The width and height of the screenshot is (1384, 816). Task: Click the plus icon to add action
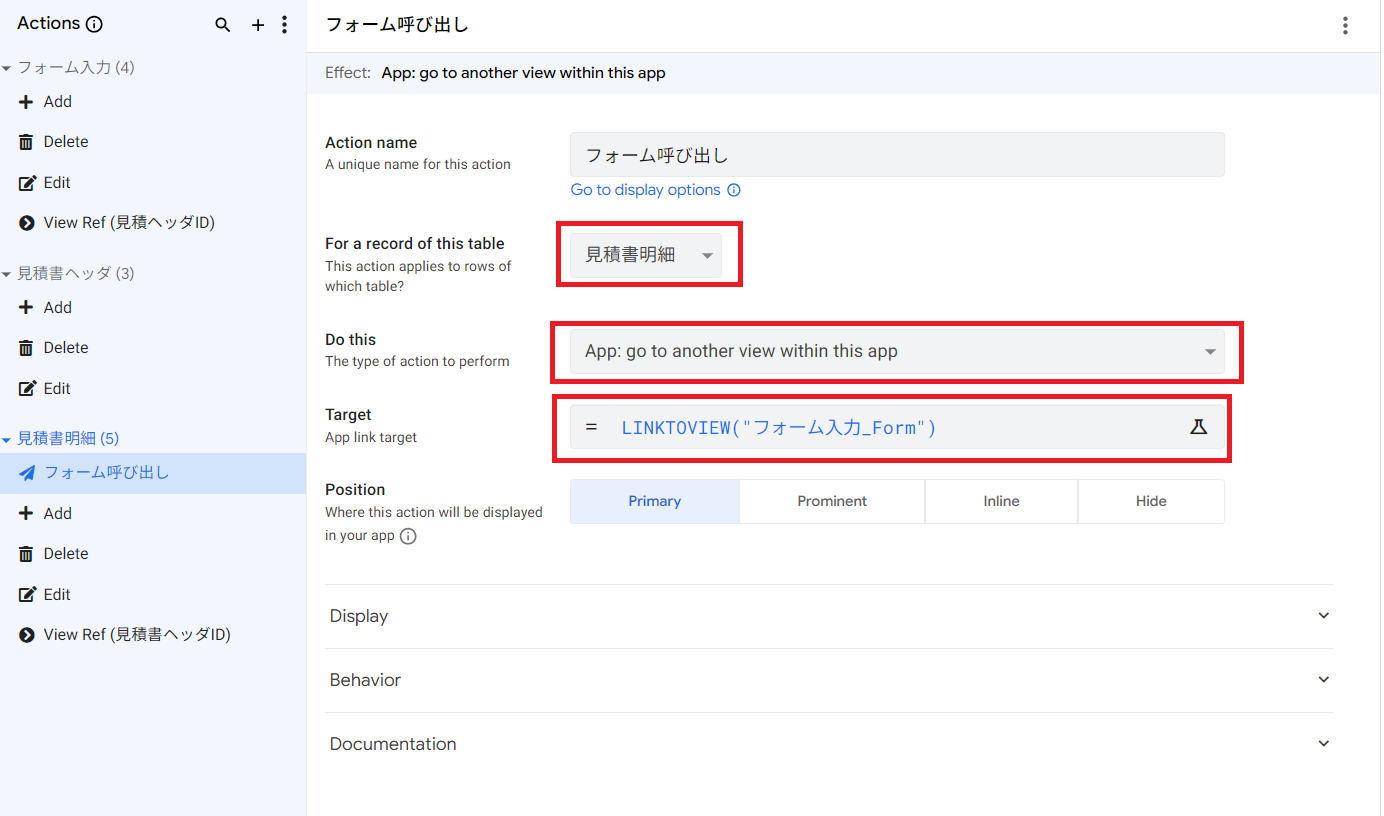[258, 25]
